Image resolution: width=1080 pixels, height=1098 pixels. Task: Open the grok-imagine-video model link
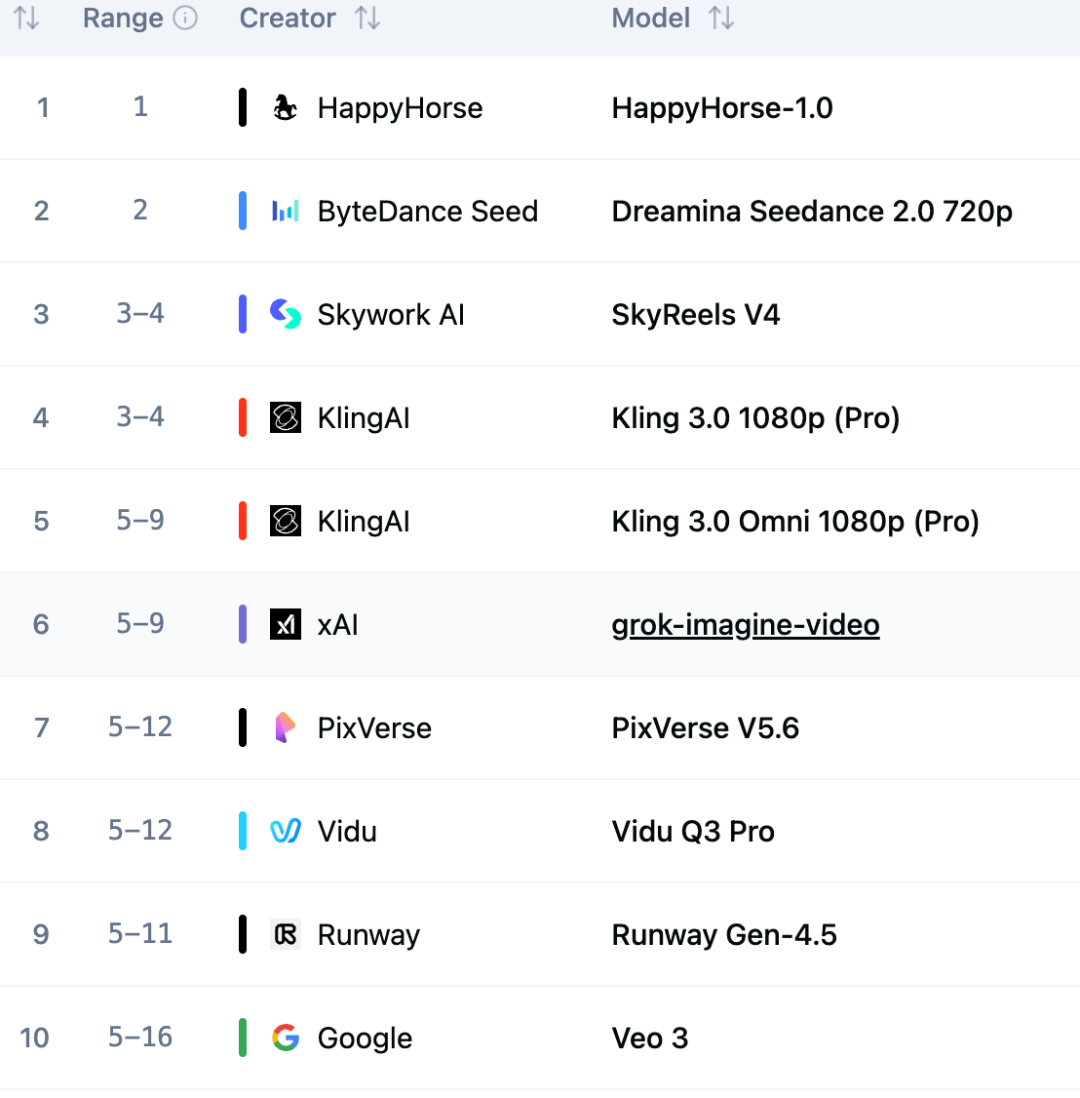[745, 625]
